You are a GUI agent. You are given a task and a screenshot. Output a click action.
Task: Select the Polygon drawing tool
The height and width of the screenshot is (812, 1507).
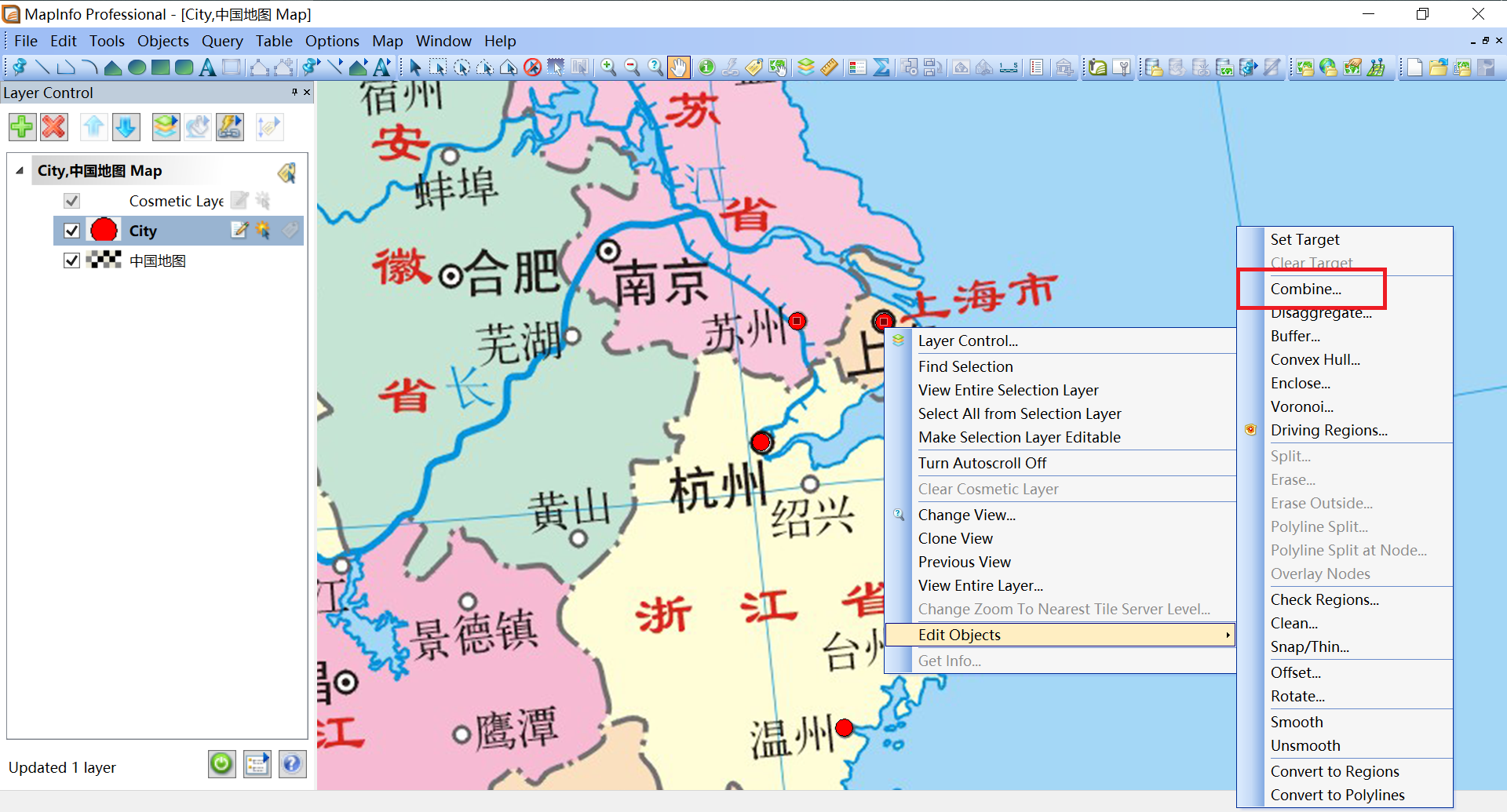pos(112,67)
